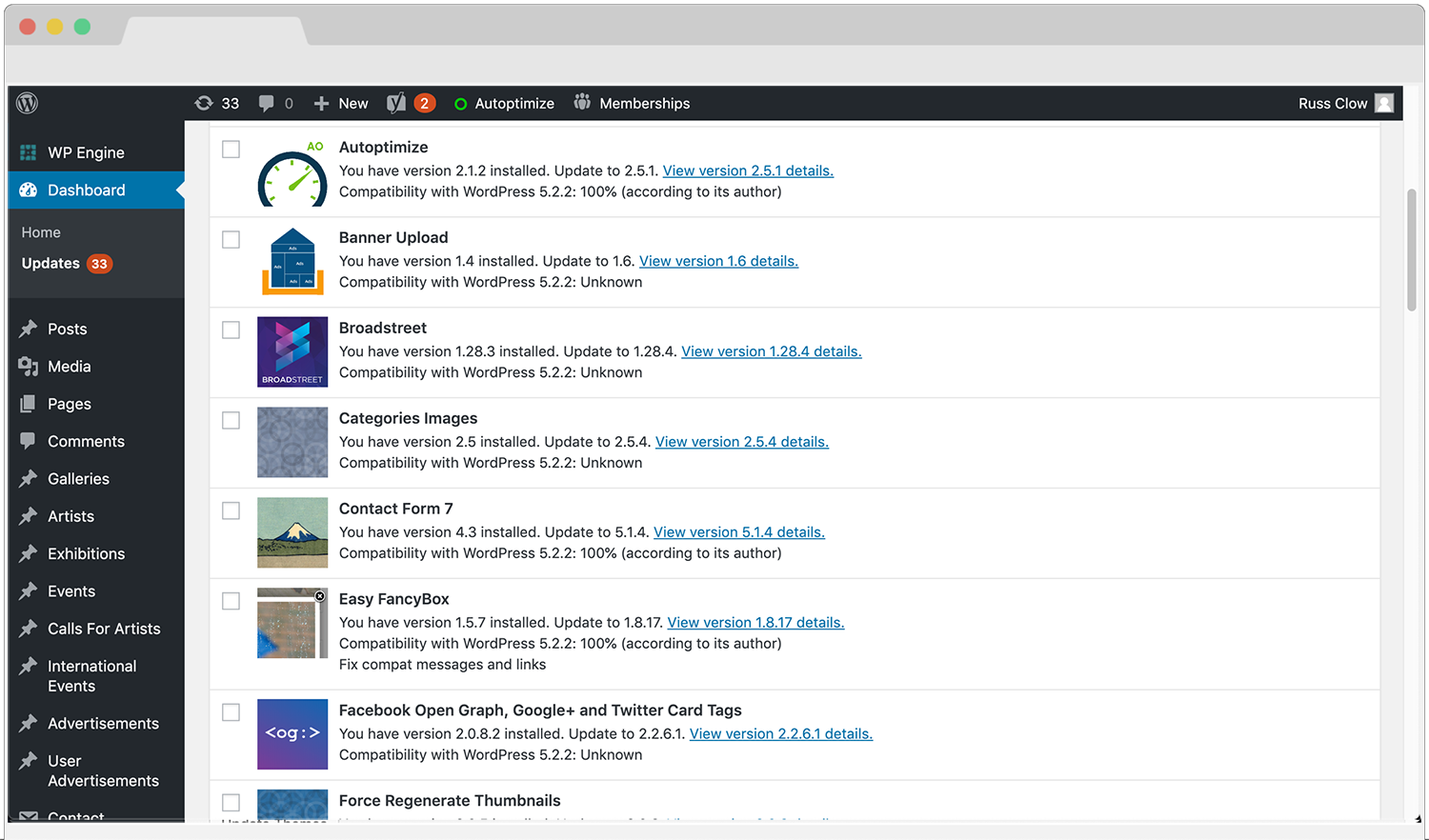Click the Dashboard gauge icon
Screen dimensions: 1429x840
coord(29,190)
